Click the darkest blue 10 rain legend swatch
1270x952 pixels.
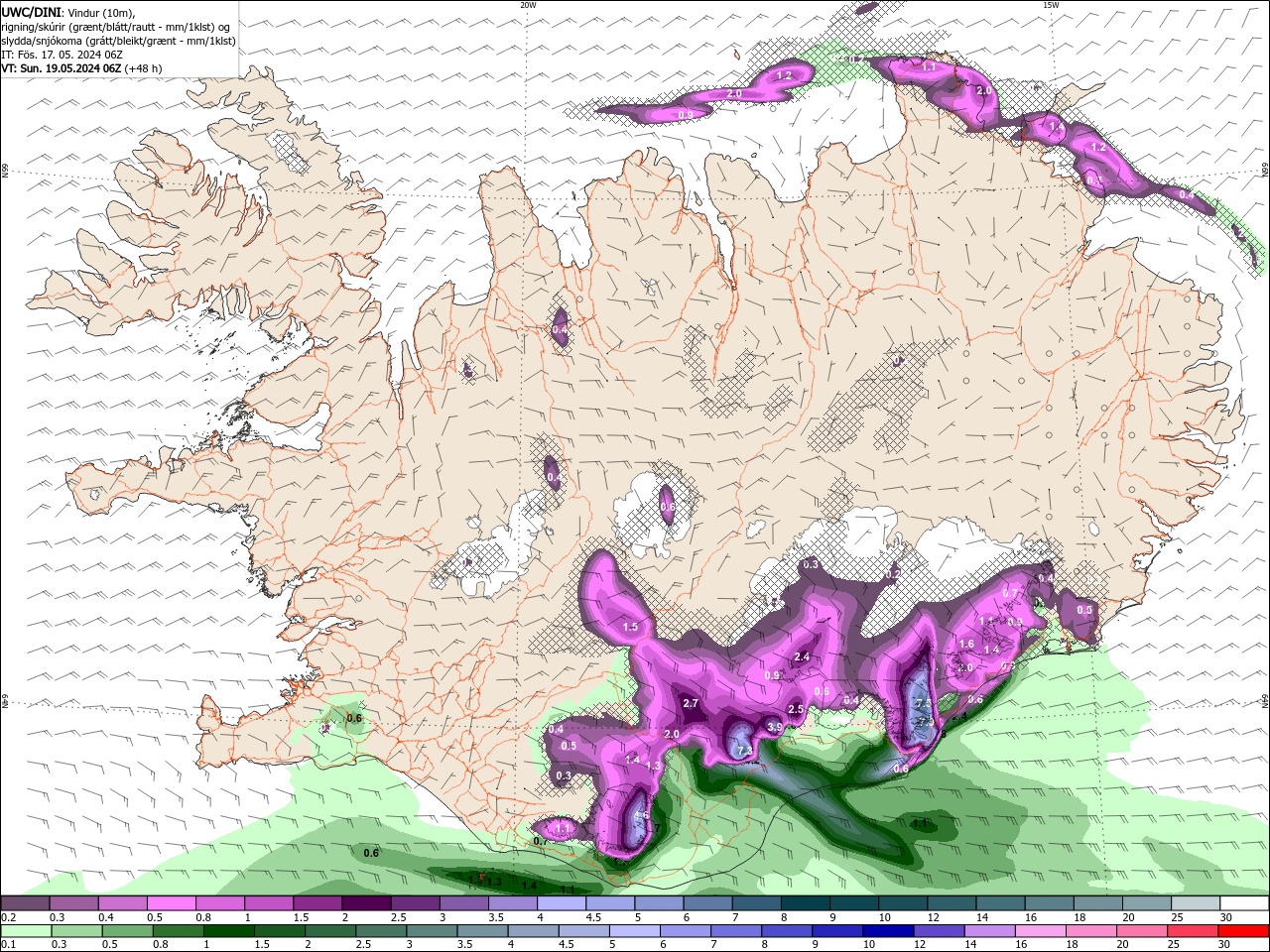coord(890,931)
